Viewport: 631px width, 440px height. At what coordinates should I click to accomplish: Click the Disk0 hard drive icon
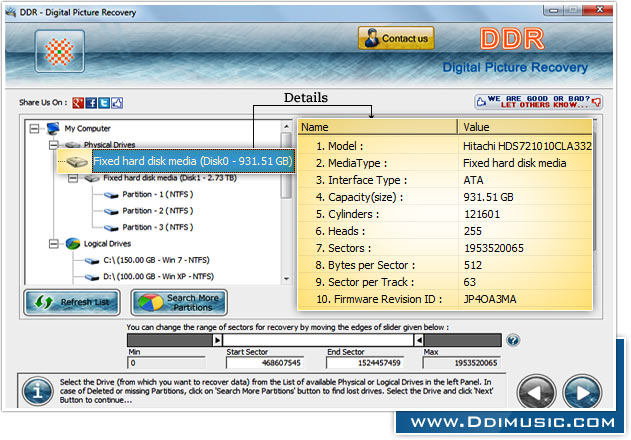(x=77, y=162)
